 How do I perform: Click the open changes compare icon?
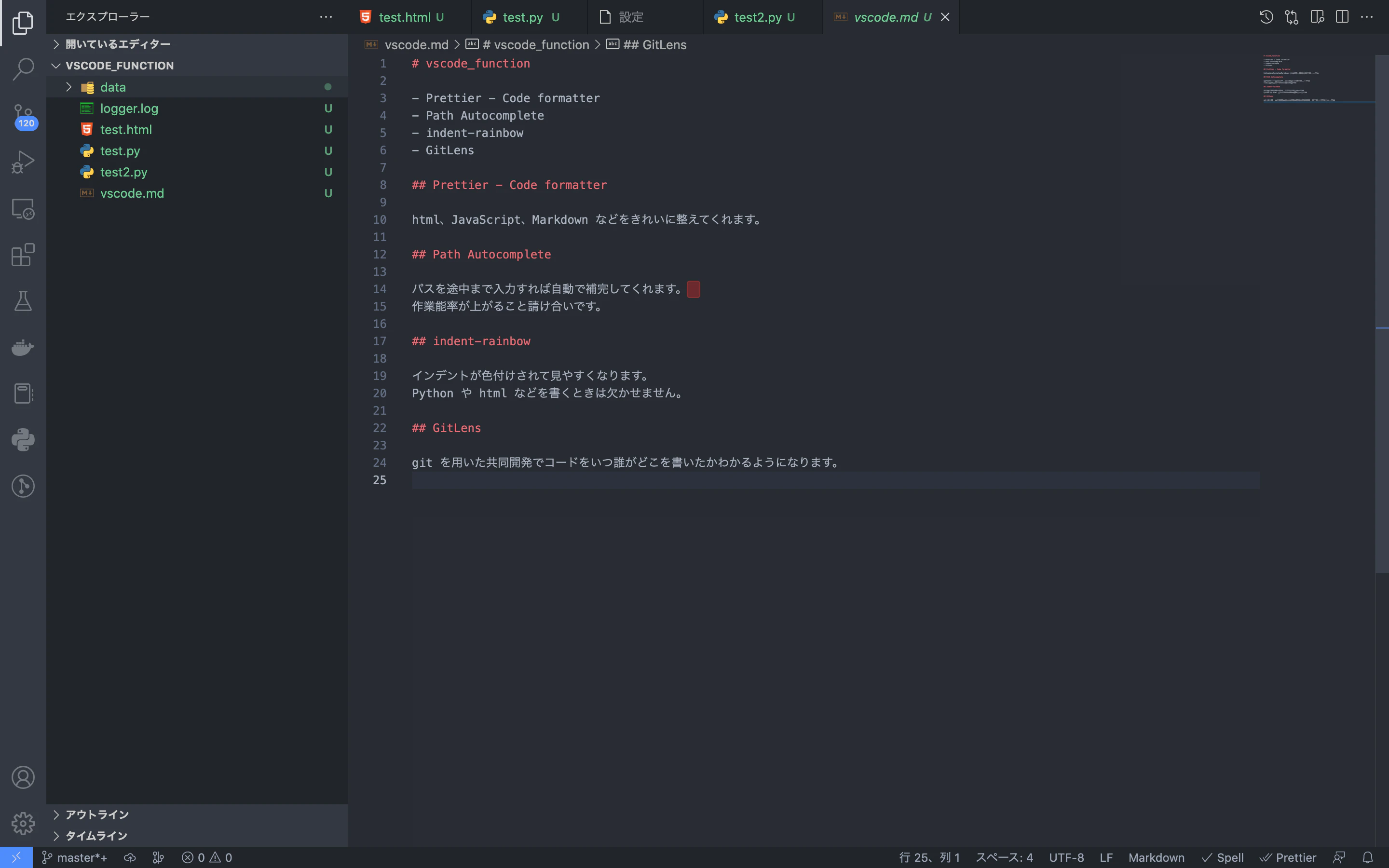pos(1292,17)
